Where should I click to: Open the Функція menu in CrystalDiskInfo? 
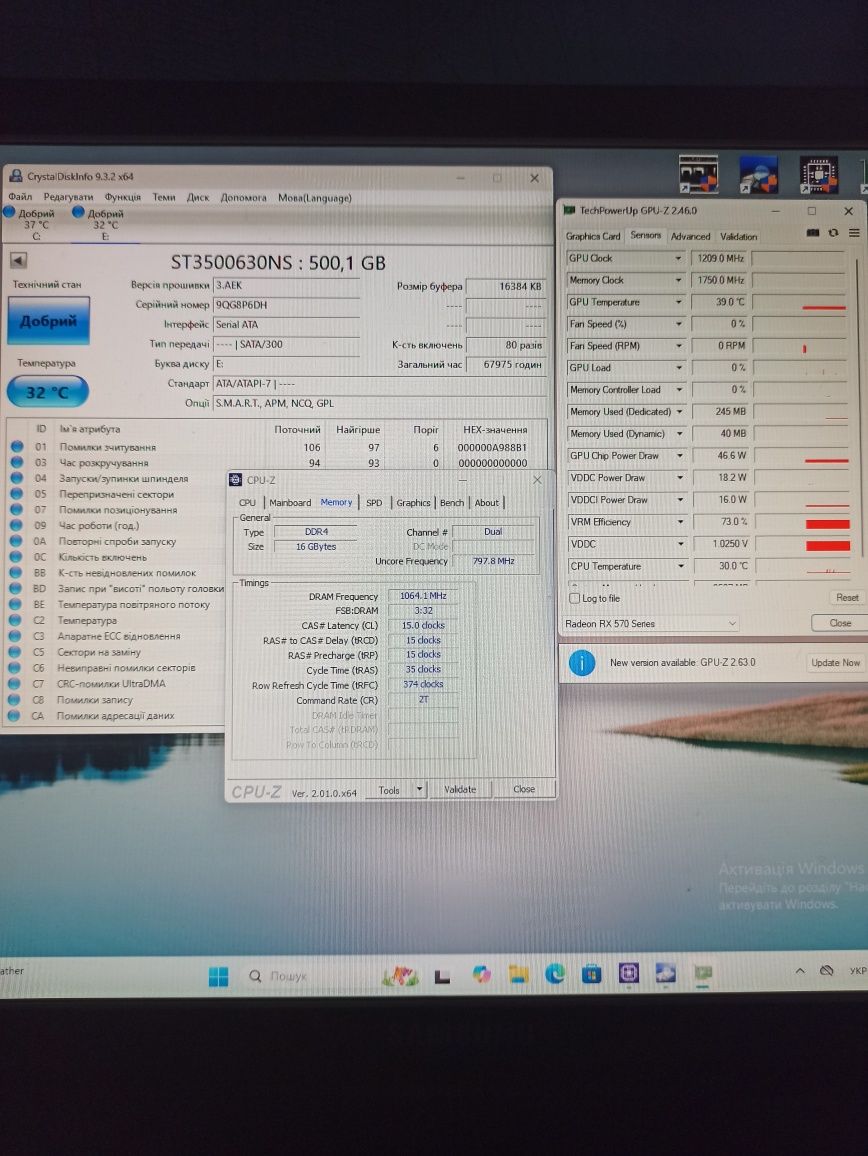pos(122,197)
